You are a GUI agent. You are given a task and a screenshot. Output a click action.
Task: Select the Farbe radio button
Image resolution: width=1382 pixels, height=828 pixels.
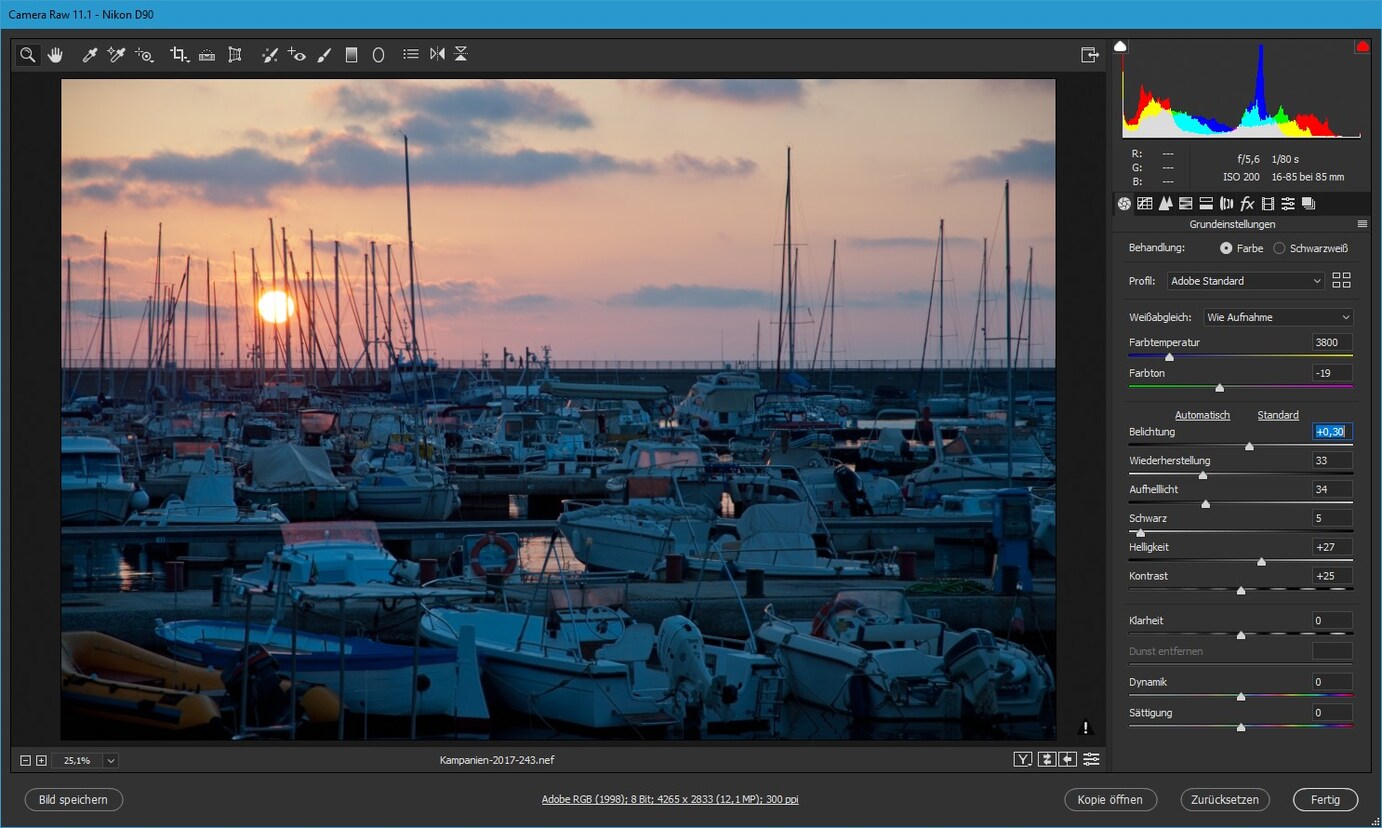coord(1224,248)
